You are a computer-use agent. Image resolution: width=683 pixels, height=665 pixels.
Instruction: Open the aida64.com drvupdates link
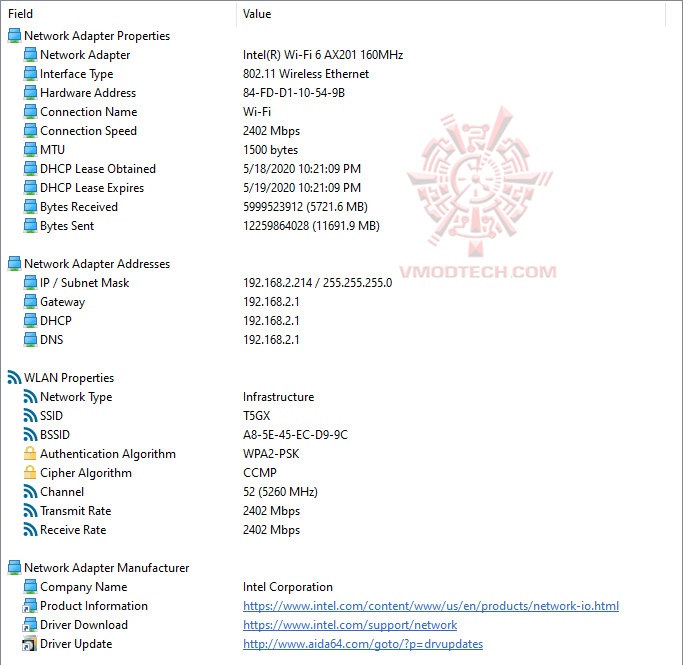click(x=363, y=644)
